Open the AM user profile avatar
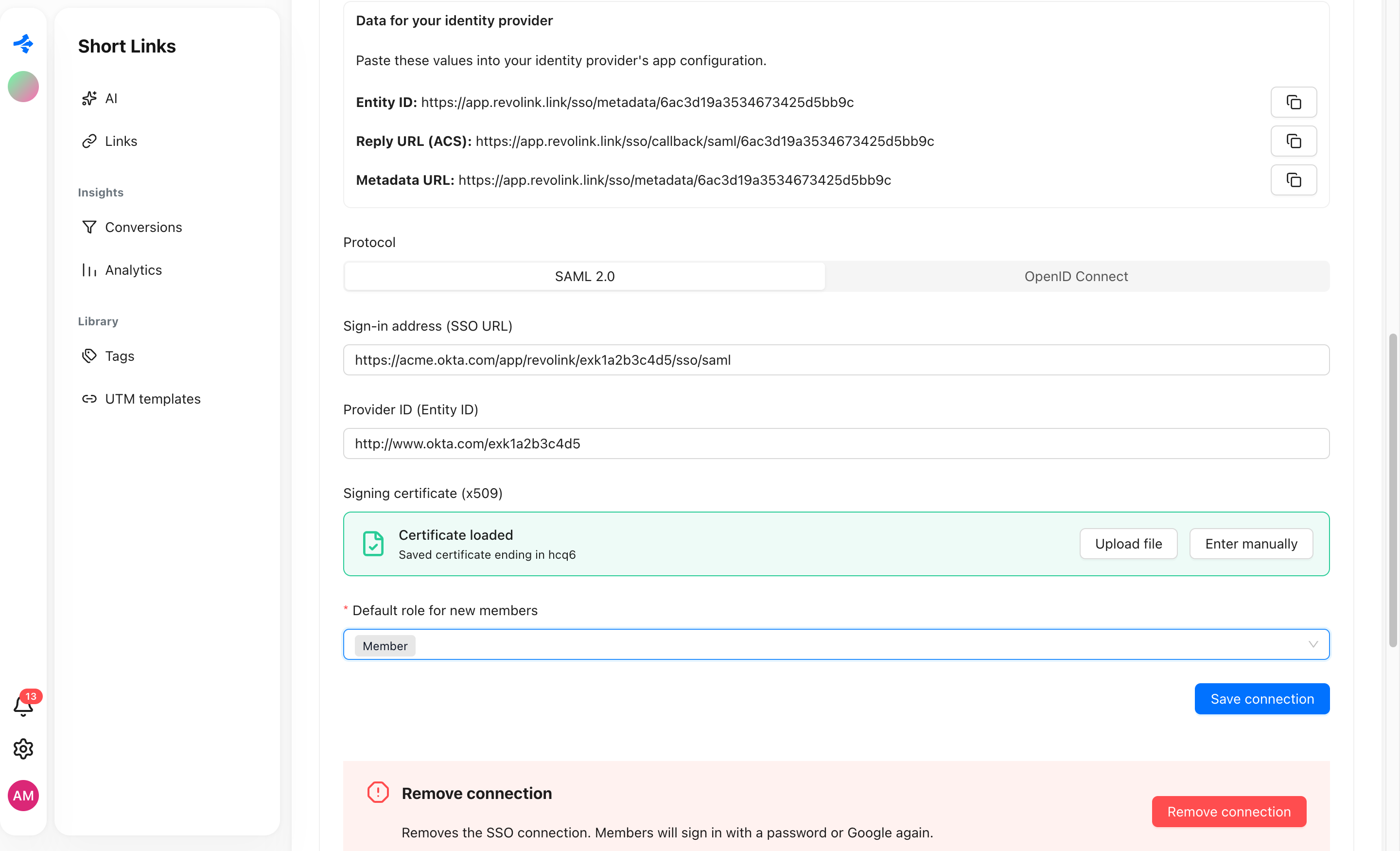The width and height of the screenshot is (1400, 851). pos(23,795)
